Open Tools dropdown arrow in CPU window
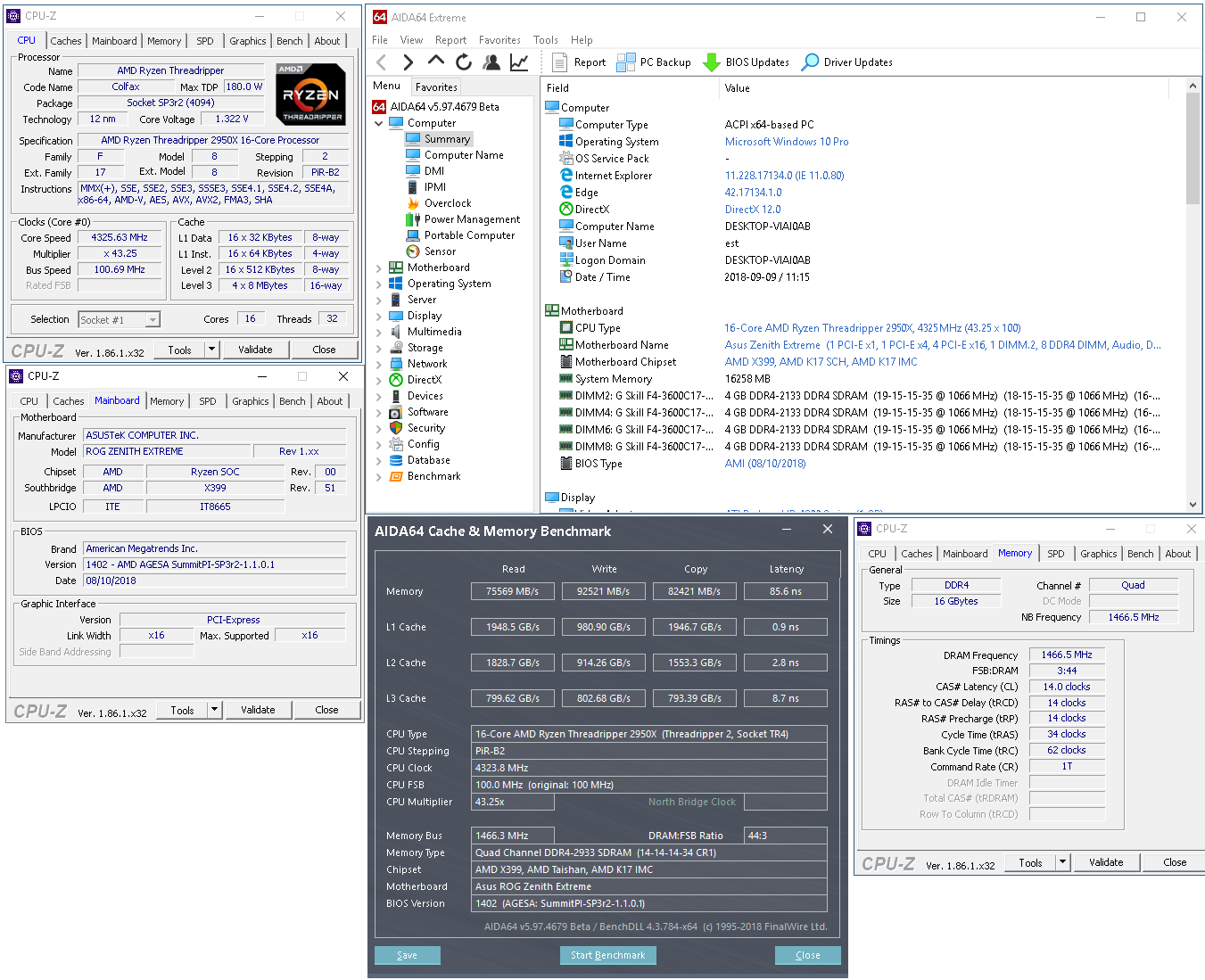 coord(211,350)
